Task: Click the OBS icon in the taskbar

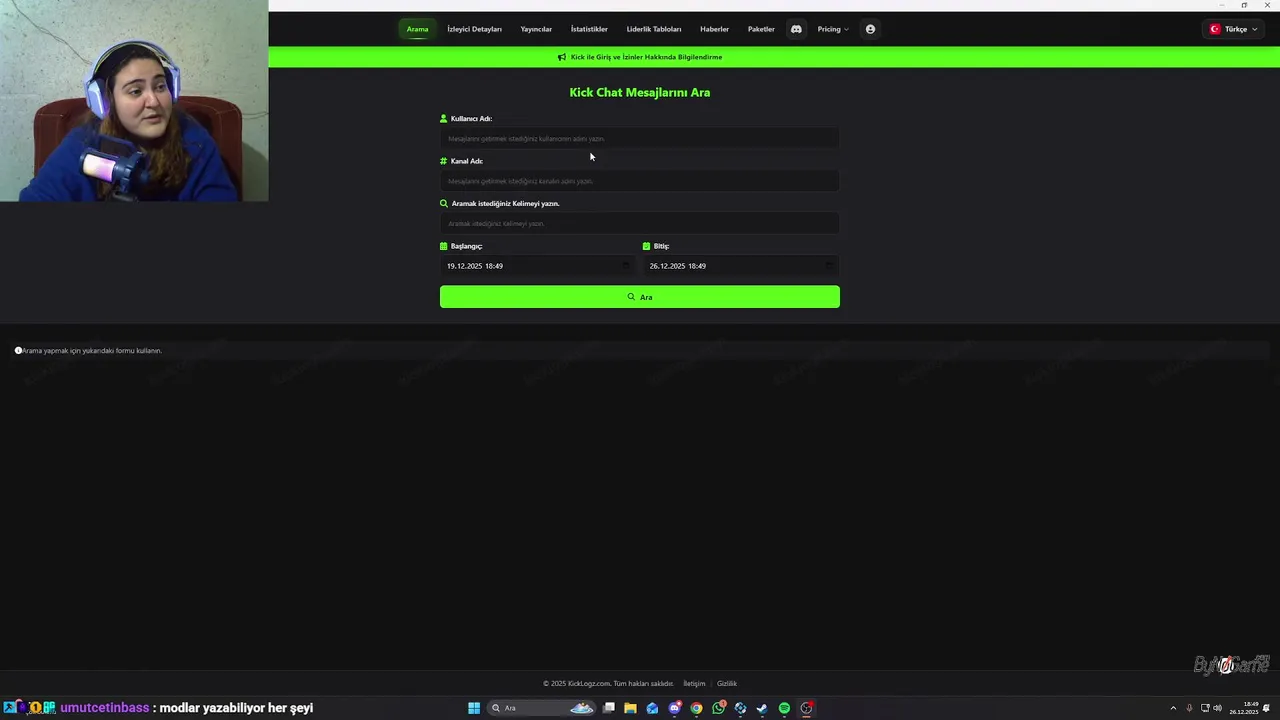Action: pos(806,708)
